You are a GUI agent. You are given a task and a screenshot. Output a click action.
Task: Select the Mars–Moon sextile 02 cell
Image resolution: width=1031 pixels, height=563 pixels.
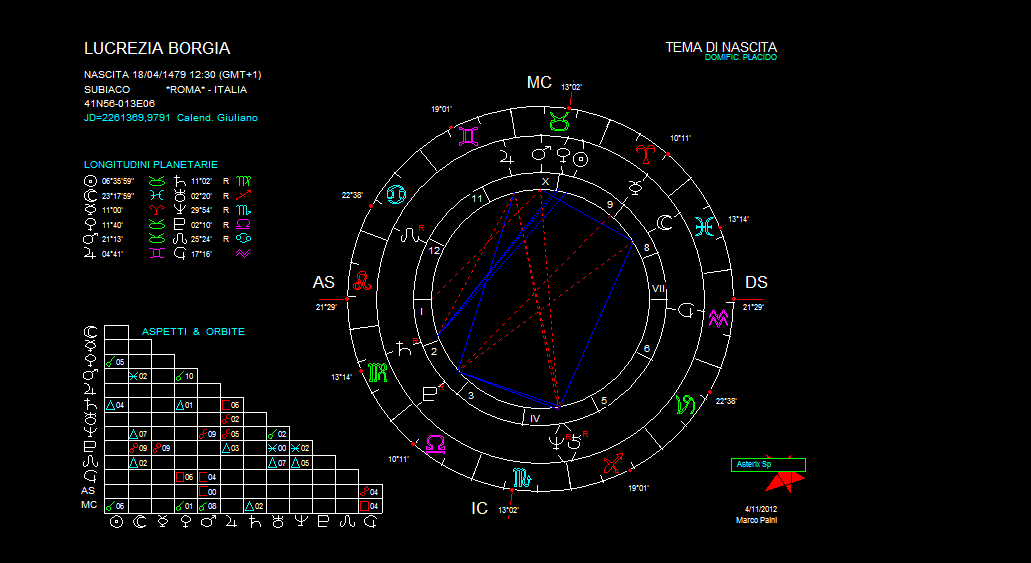point(139,376)
